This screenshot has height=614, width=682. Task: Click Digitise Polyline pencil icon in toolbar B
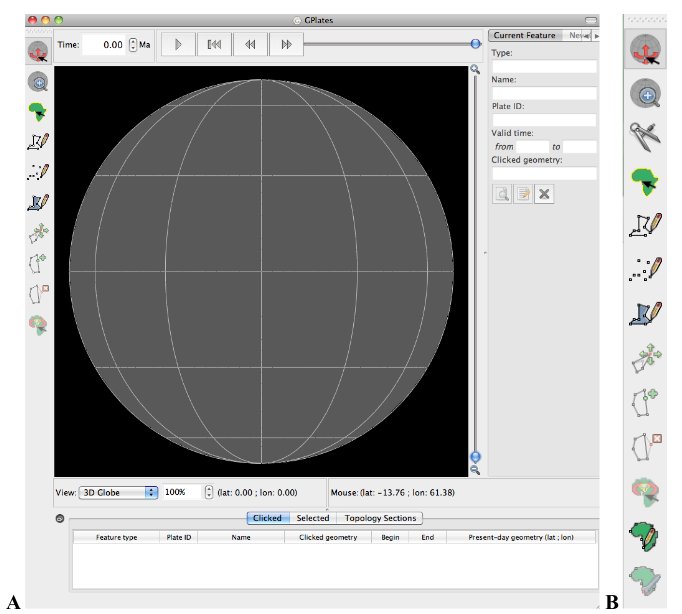click(645, 225)
